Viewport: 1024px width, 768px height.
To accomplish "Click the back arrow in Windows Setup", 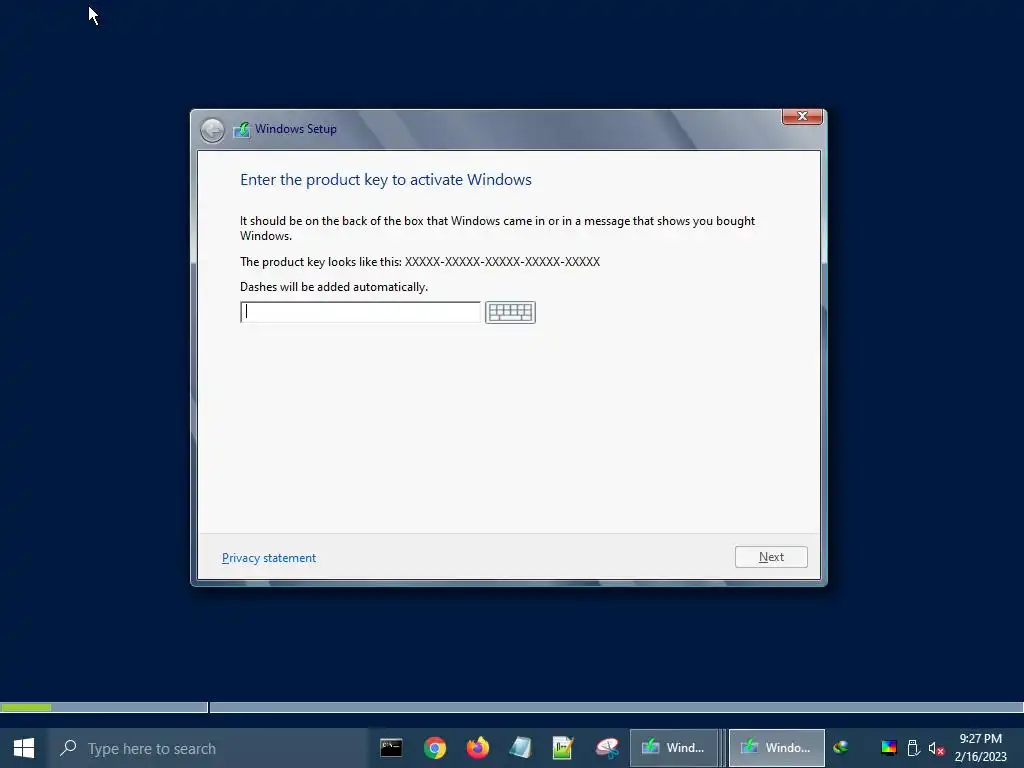I will (x=212, y=130).
